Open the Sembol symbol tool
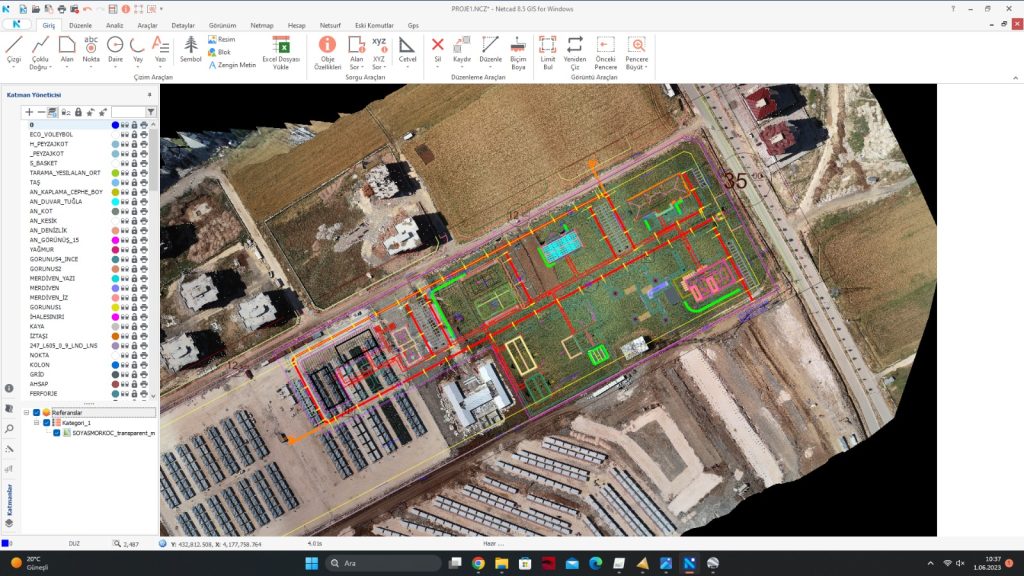Viewport: 1024px width, 576px height. pyautogui.click(x=191, y=51)
